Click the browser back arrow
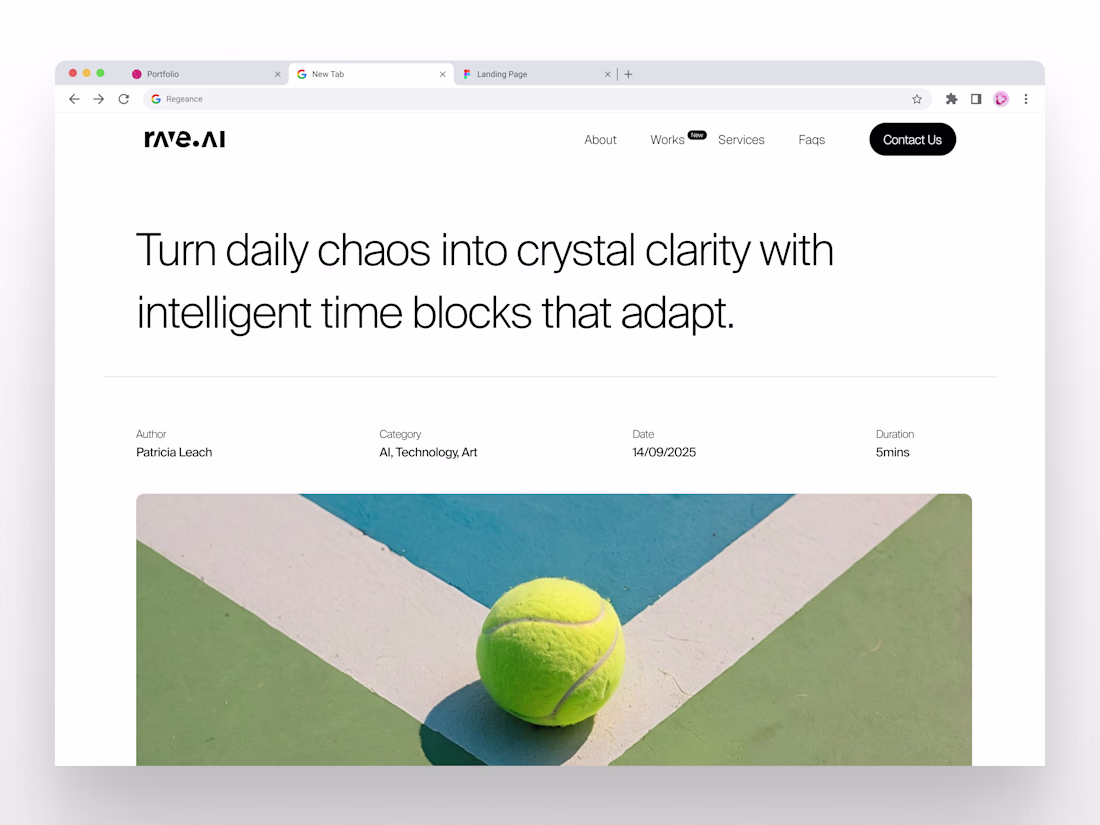1100x825 pixels. [74, 99]
